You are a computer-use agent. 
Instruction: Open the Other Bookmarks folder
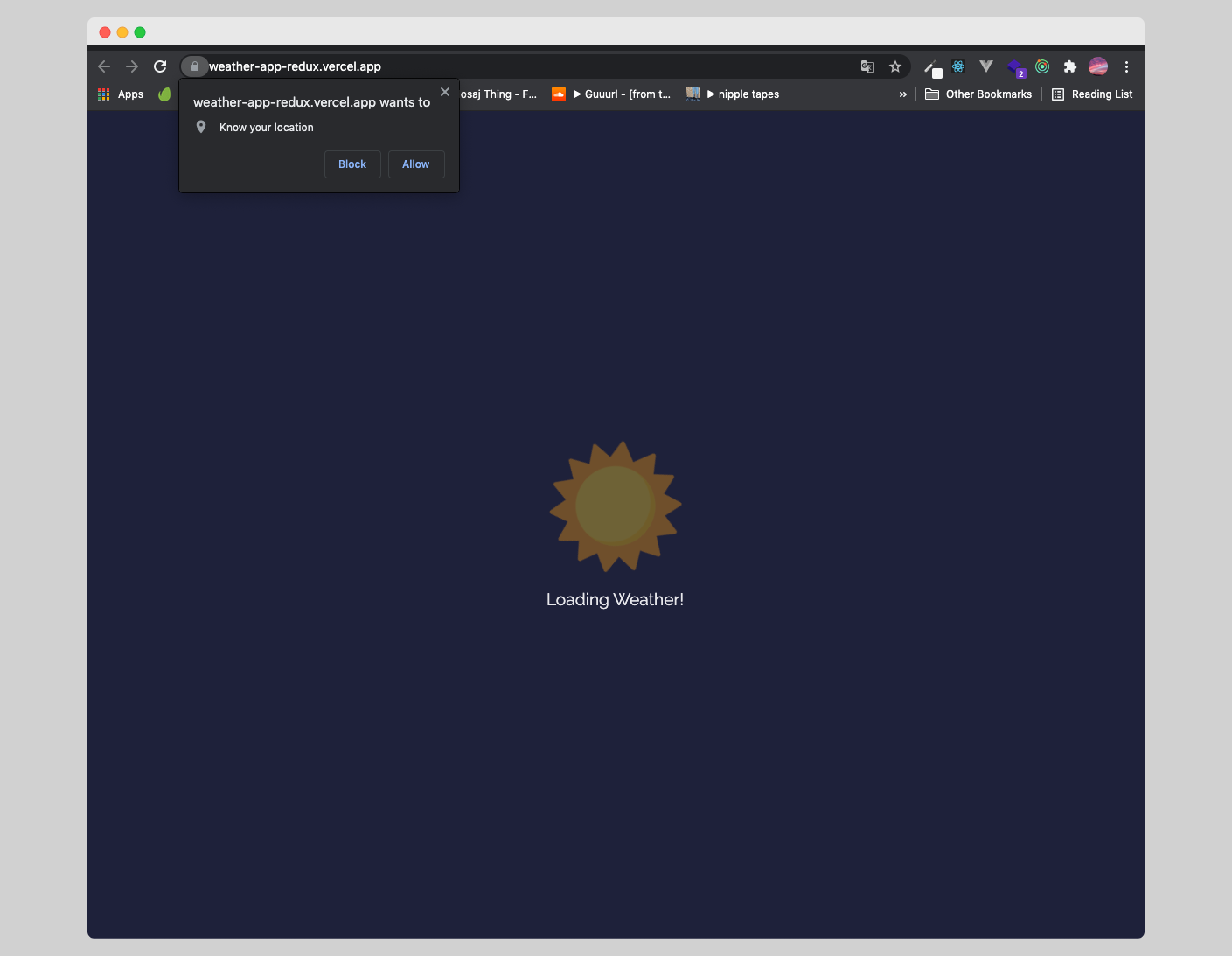[978, 94]
